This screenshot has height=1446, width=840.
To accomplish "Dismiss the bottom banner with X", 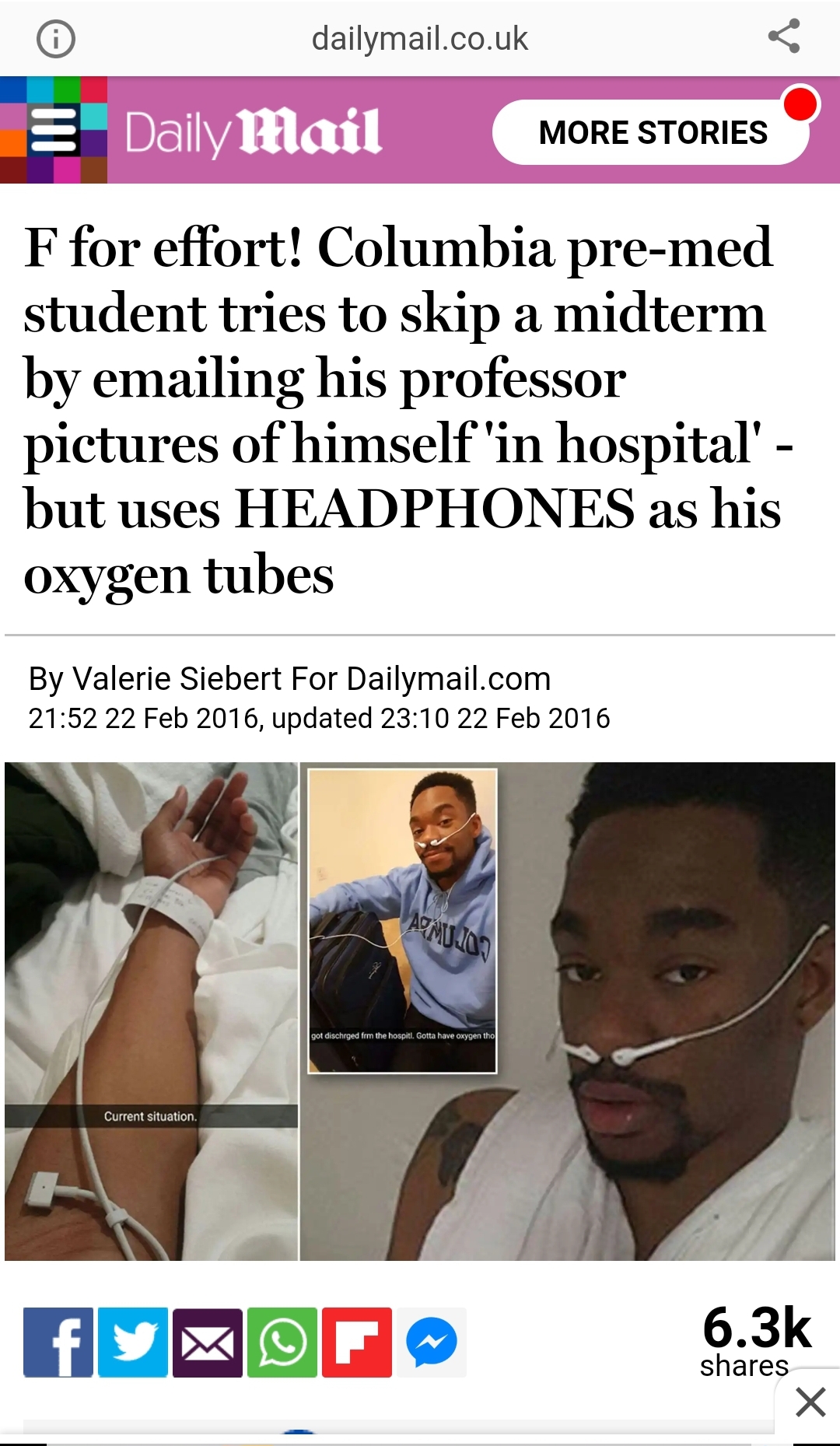I will click(x=810, y=1402).
